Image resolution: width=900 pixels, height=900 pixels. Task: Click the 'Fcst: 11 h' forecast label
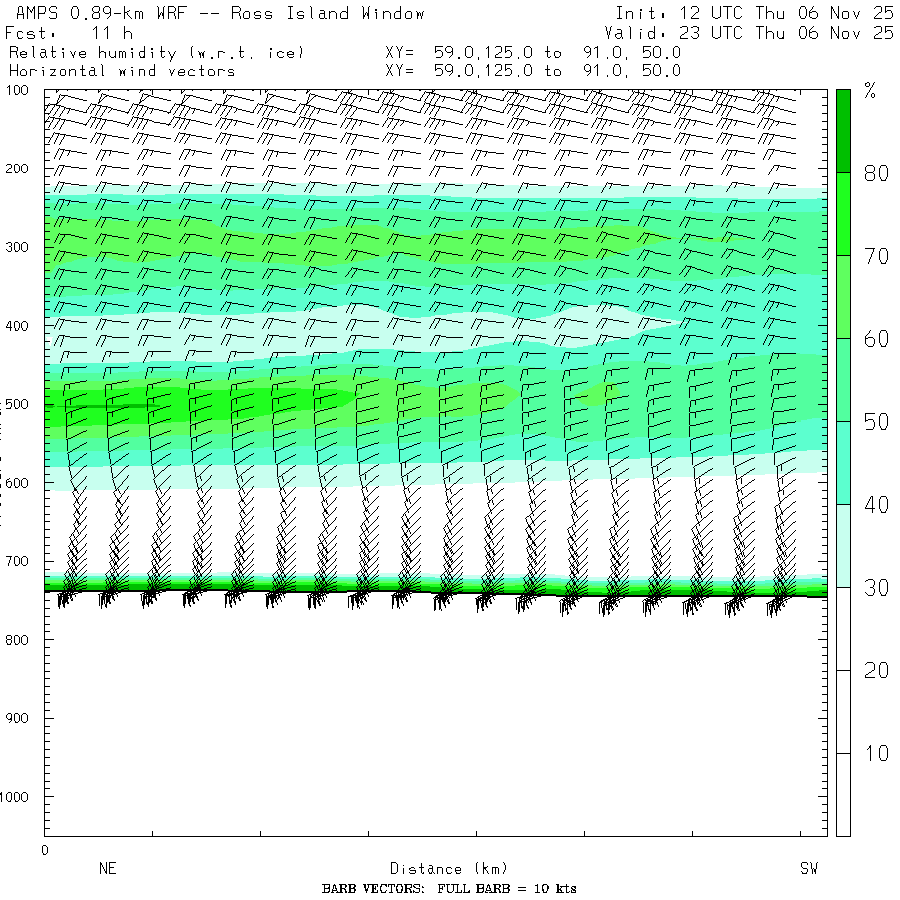tap(68, 32)
